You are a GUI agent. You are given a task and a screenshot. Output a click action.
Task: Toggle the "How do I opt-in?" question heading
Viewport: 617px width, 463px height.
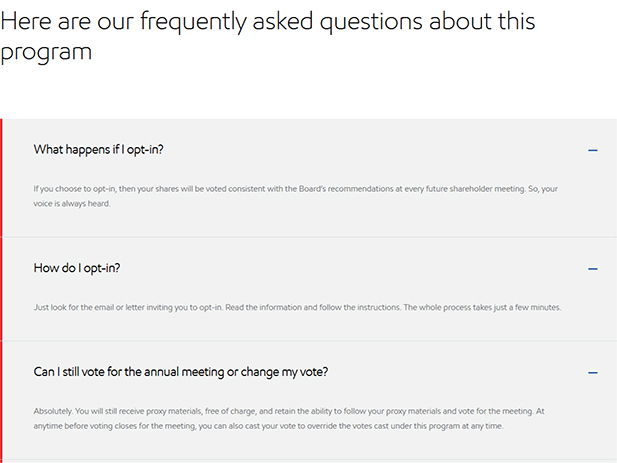(x=77, y=268)
